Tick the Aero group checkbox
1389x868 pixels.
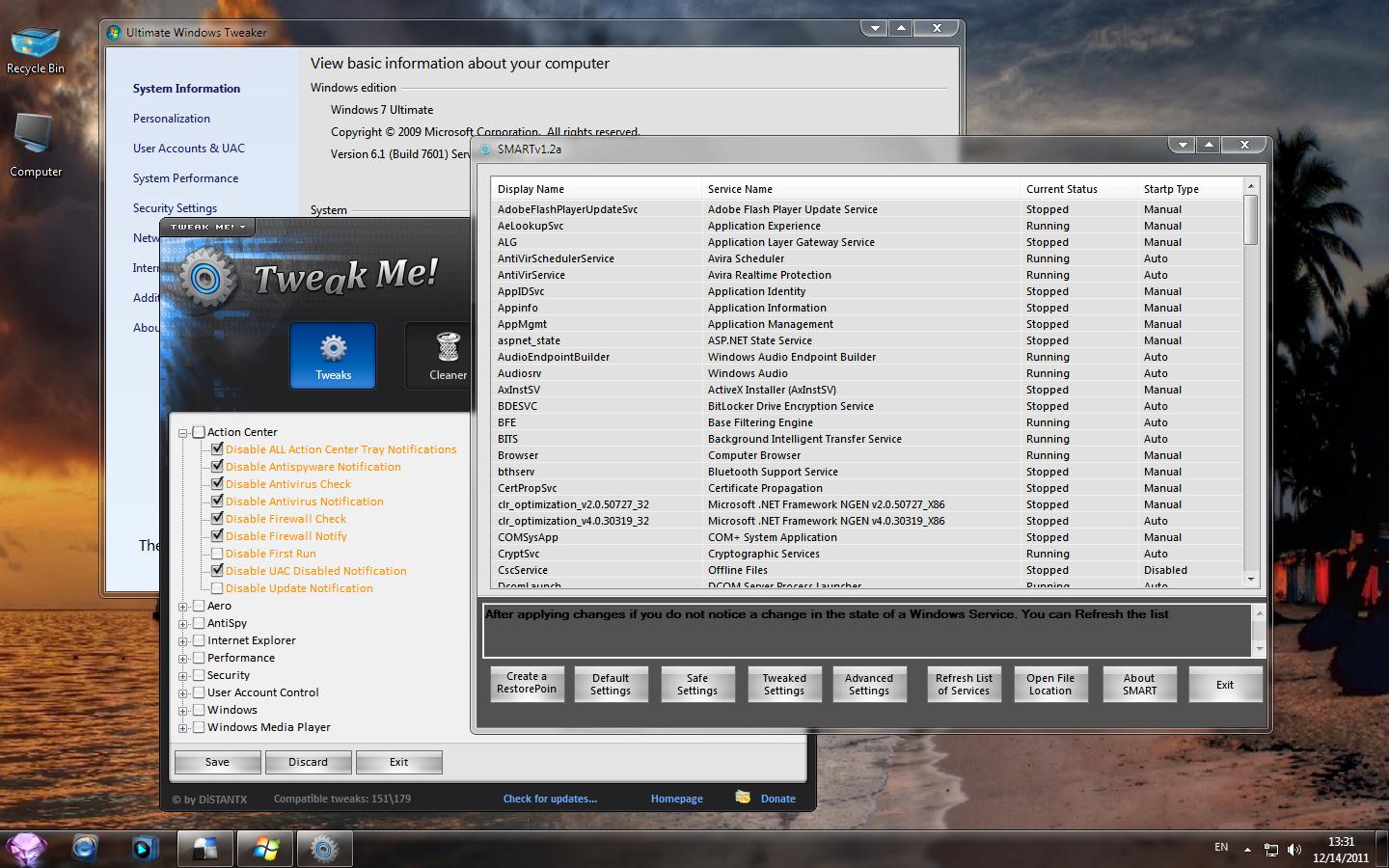point(199,606)
